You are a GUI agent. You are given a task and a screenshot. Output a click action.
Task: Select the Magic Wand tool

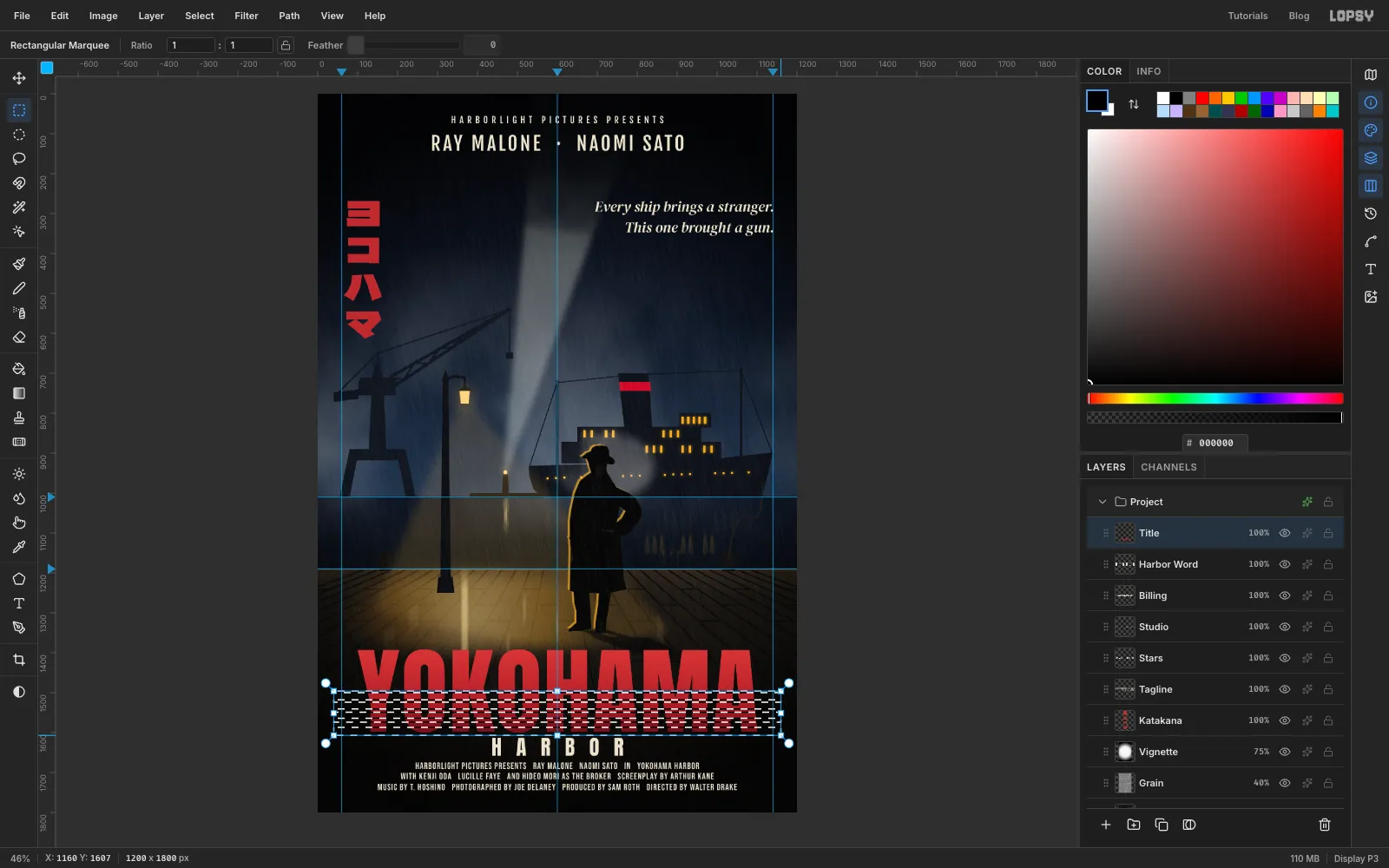(19, 207)
